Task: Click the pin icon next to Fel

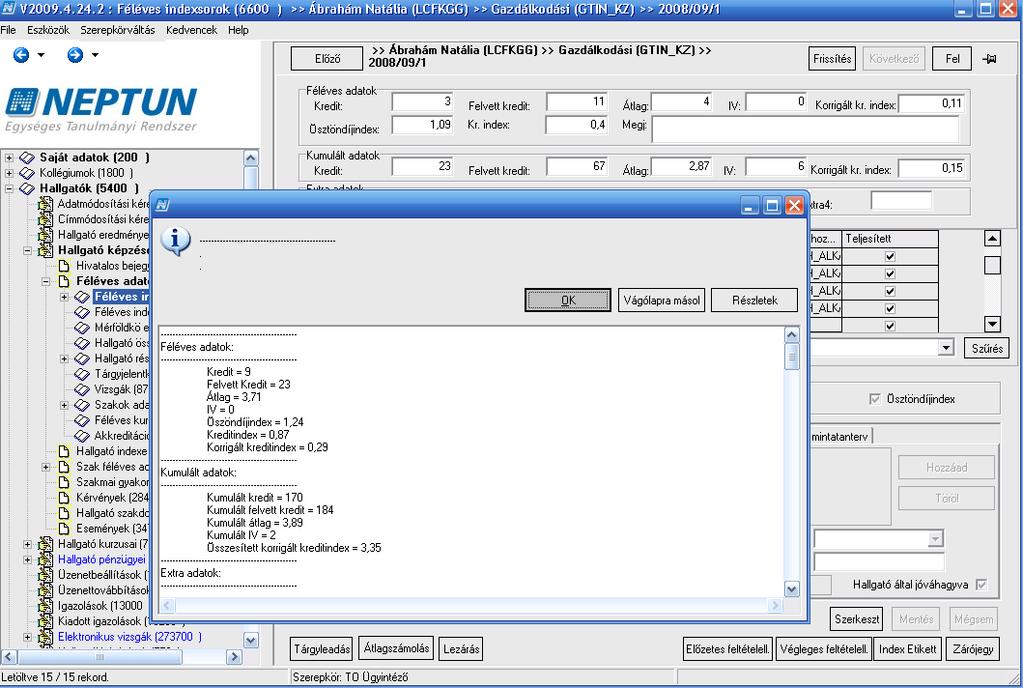Action: (989, 59)
